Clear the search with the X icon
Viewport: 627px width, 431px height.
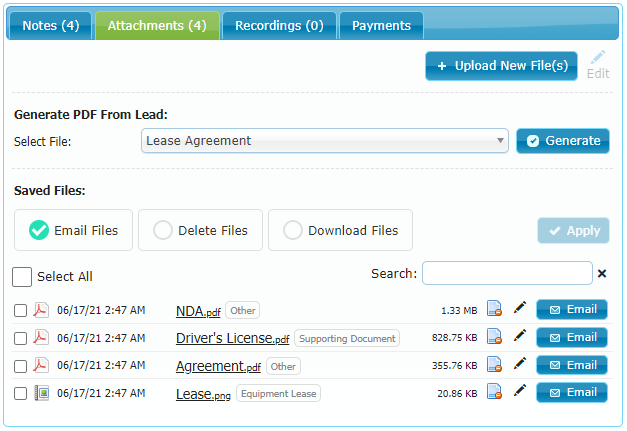click(x=602, y=273)
